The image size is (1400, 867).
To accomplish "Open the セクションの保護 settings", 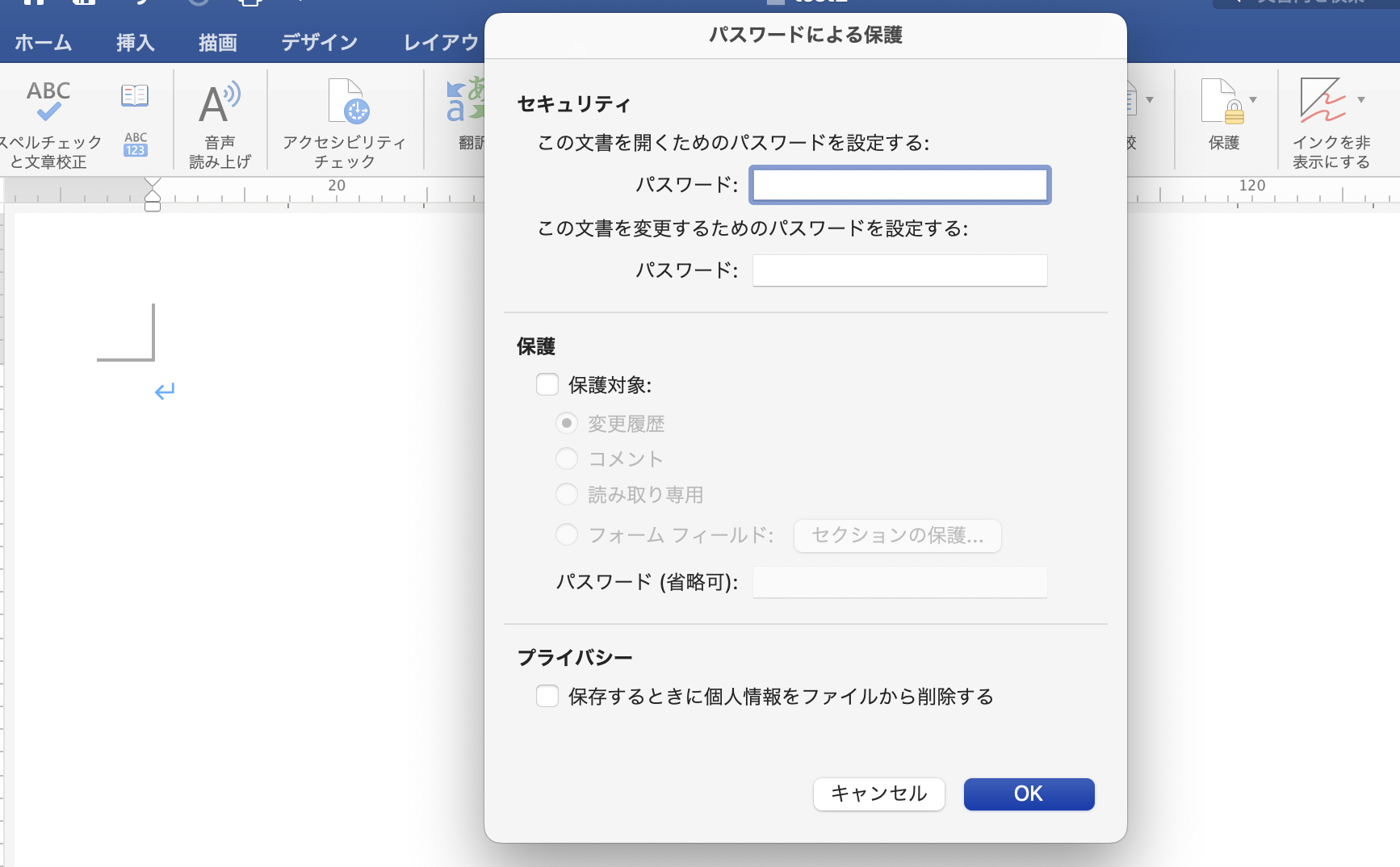I will (x=897, y=535).
